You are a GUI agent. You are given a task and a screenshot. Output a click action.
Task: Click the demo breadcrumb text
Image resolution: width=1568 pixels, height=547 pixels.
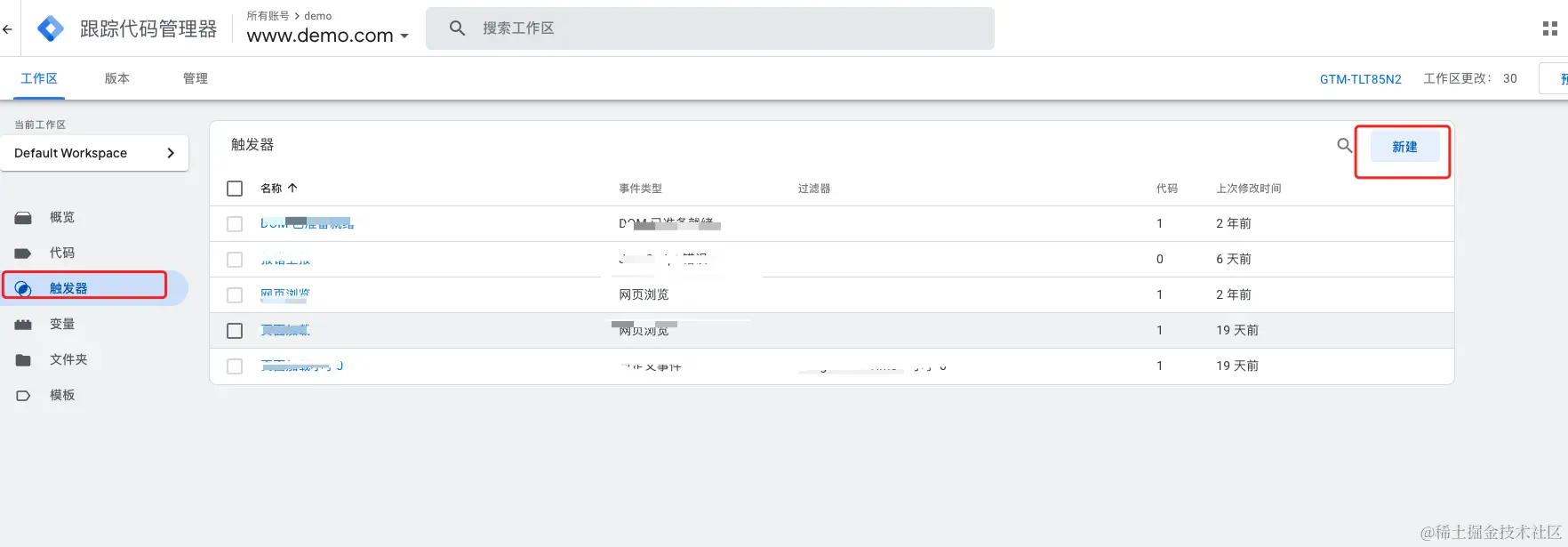tap(318, 16)
